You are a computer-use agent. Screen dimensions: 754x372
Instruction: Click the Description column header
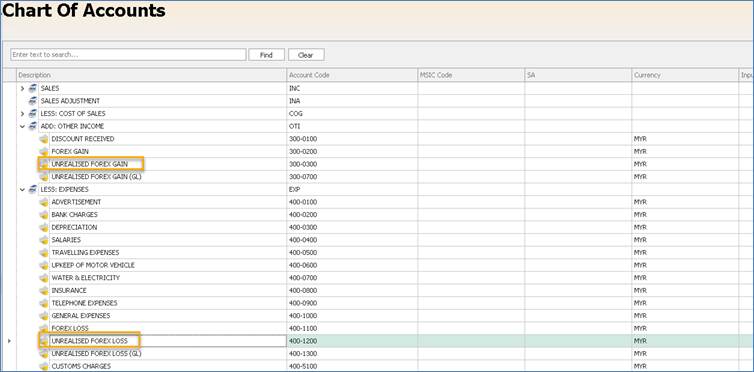pyautogui.click(x=151, y=75)
